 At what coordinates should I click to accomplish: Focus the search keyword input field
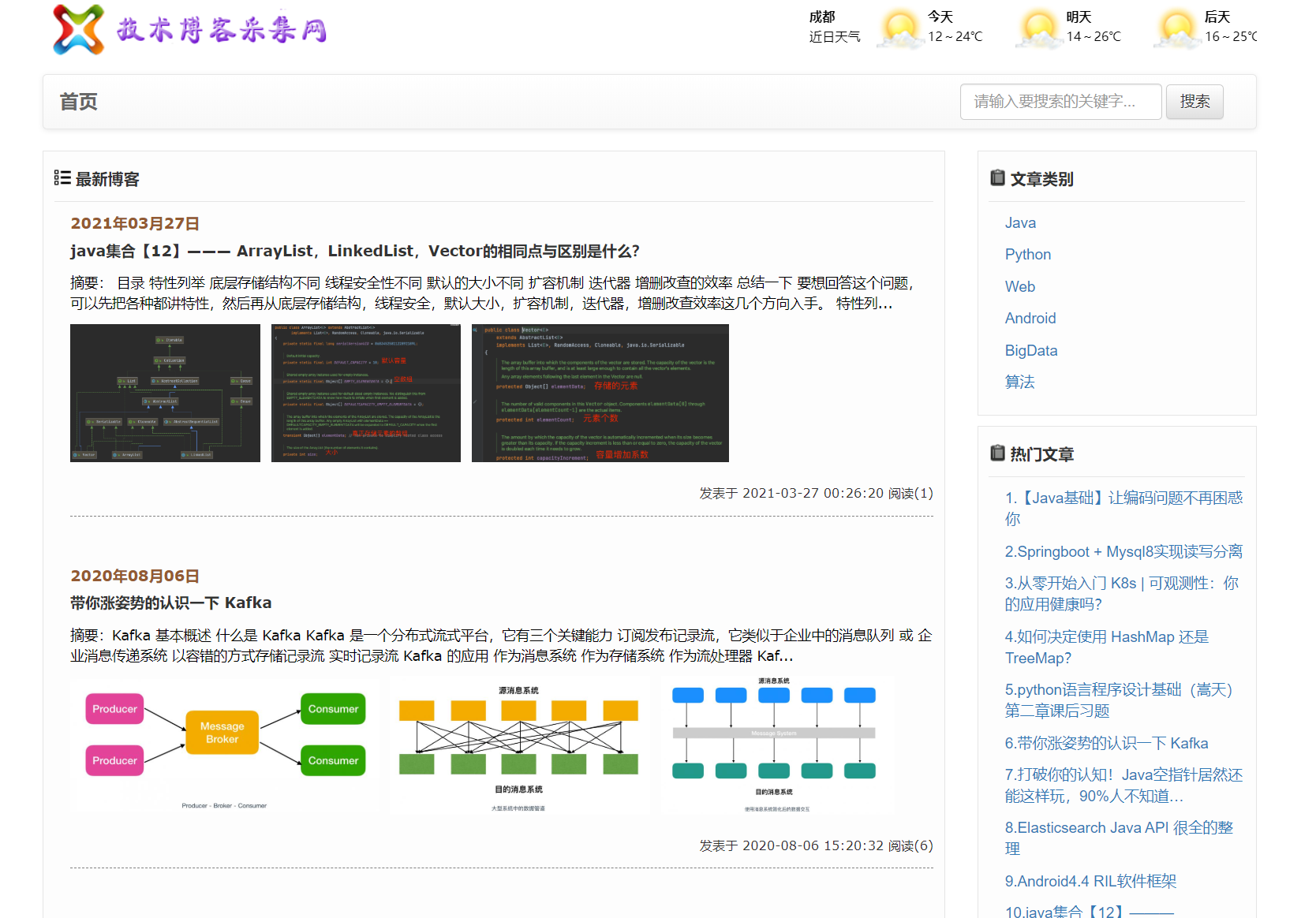[1060, 102]
